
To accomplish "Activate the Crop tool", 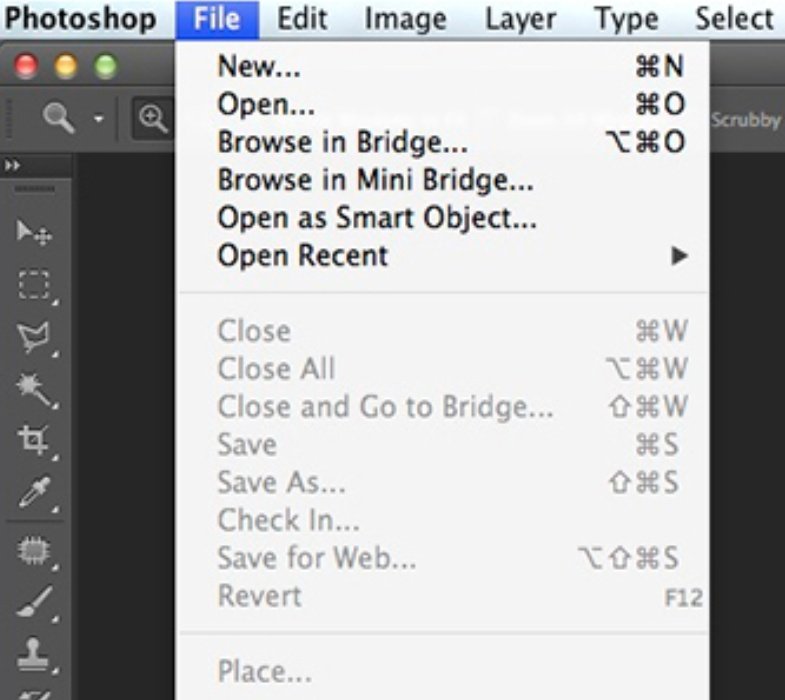I will pos(35,440).
